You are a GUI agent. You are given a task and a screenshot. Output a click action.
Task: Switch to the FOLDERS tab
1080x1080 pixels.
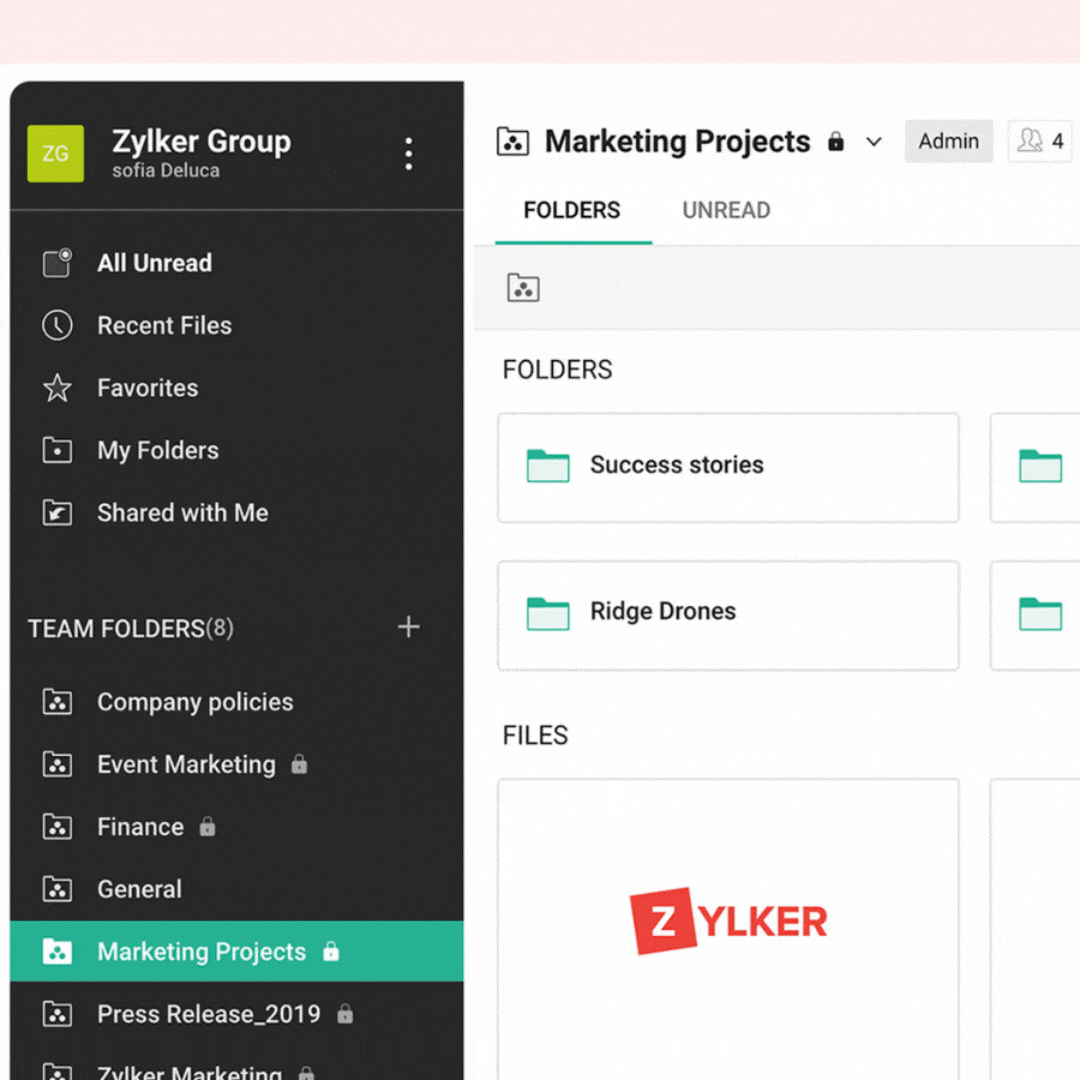pos(572,210)
